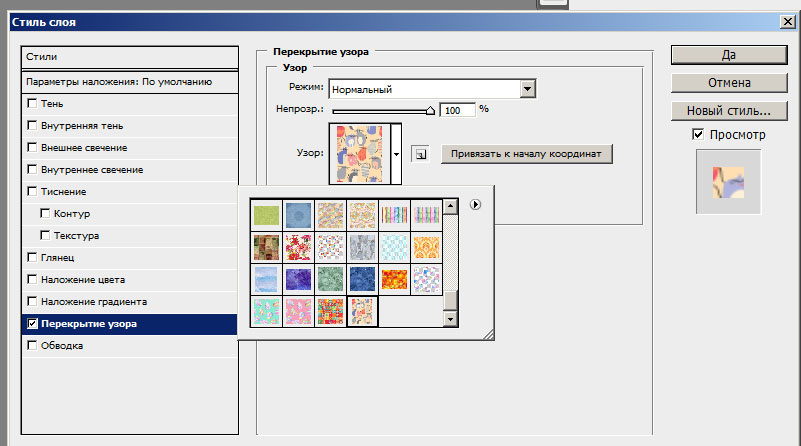Pick the peach cats pattern in grid
The height and width of the screenshot is (446, 801).
362,311
